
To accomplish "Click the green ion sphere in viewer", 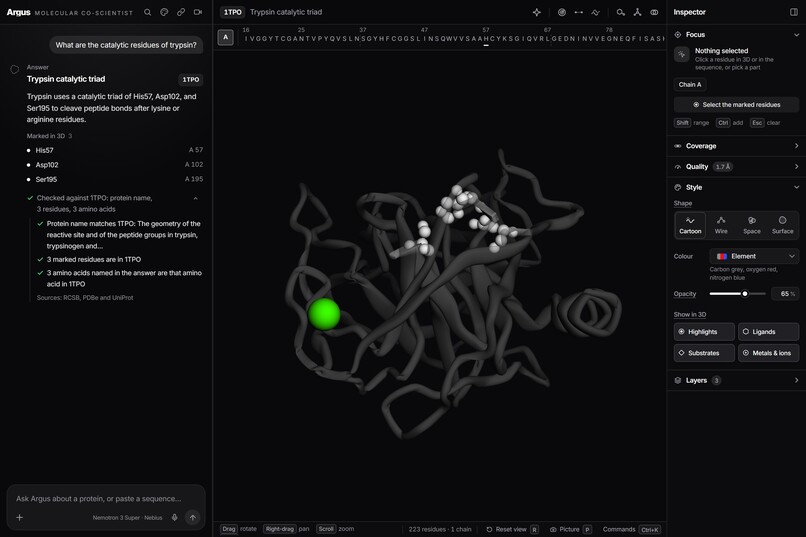I will [x=324, y=313].
